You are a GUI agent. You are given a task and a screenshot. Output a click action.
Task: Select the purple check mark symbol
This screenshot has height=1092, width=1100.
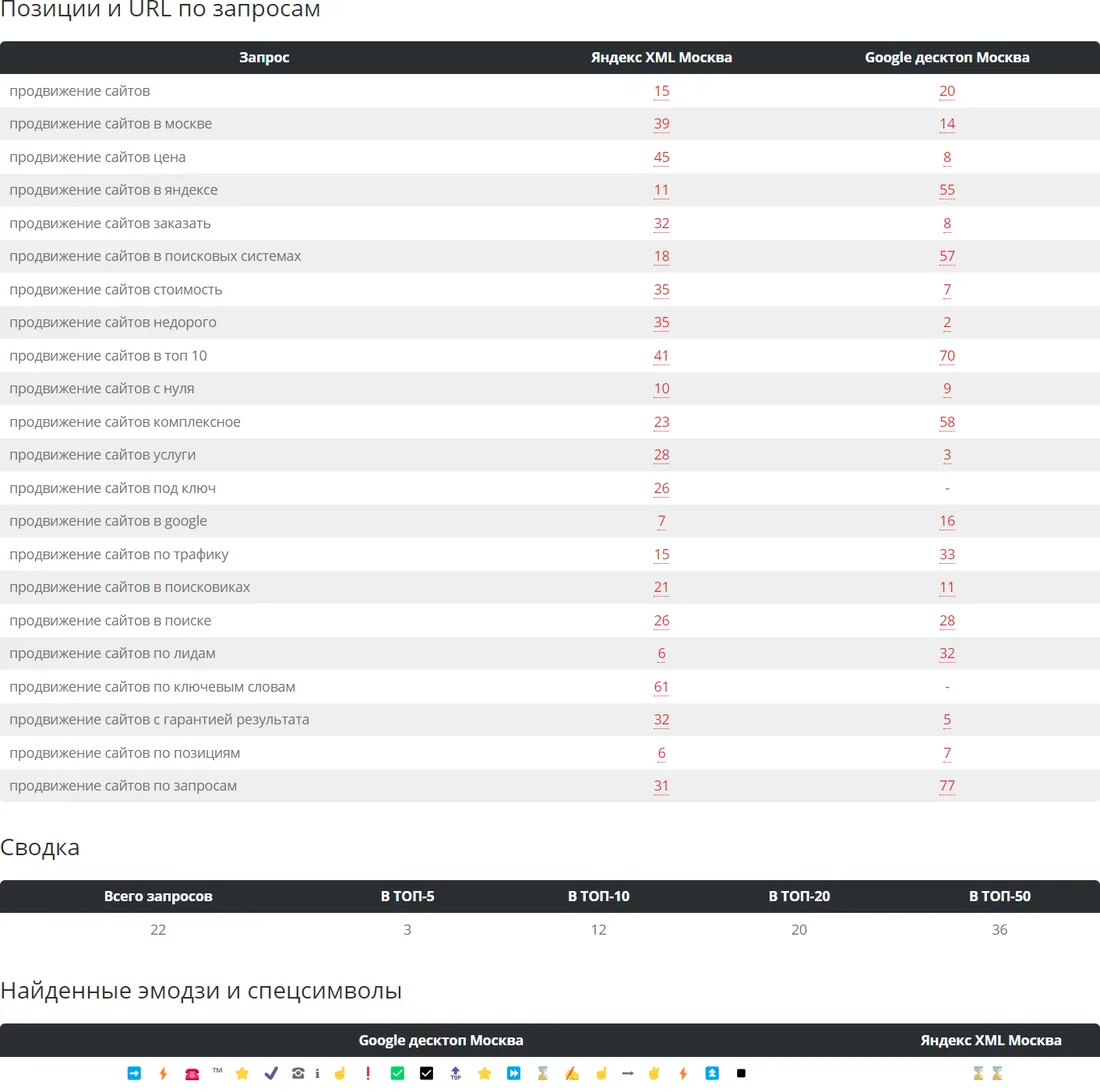[x=271, y=1073]
